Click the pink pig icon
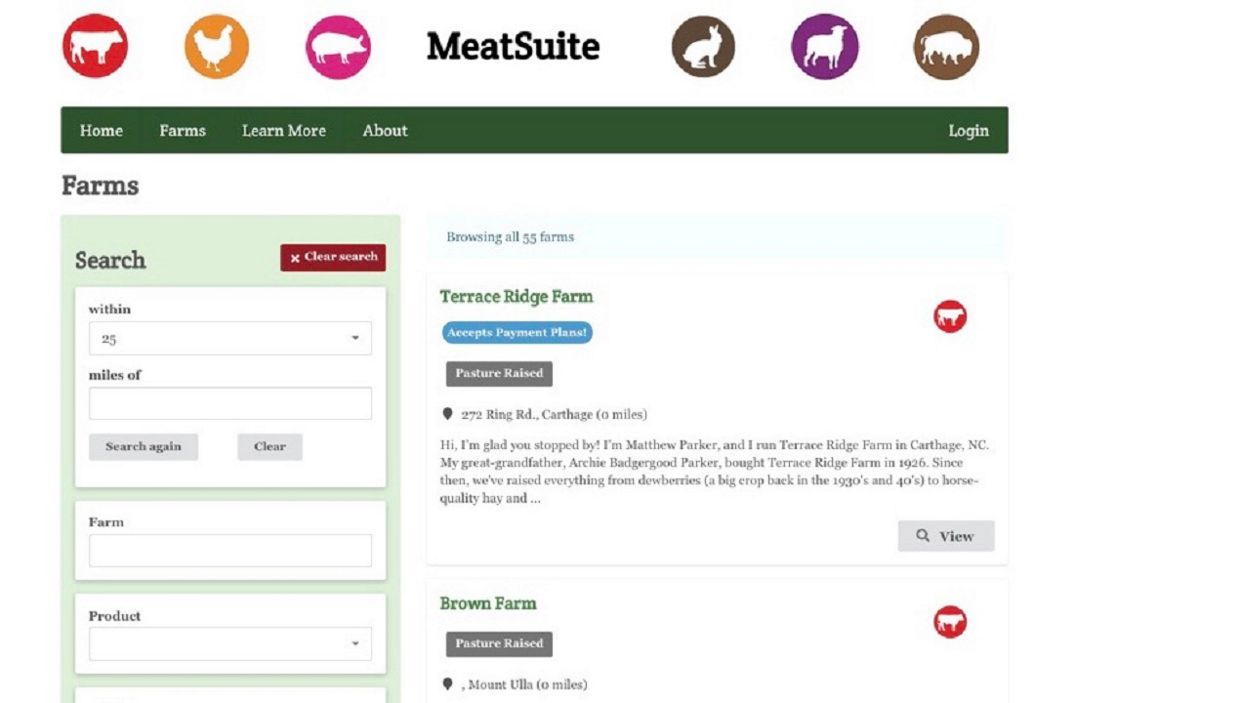1250x703 pixels. click(338, 46)
